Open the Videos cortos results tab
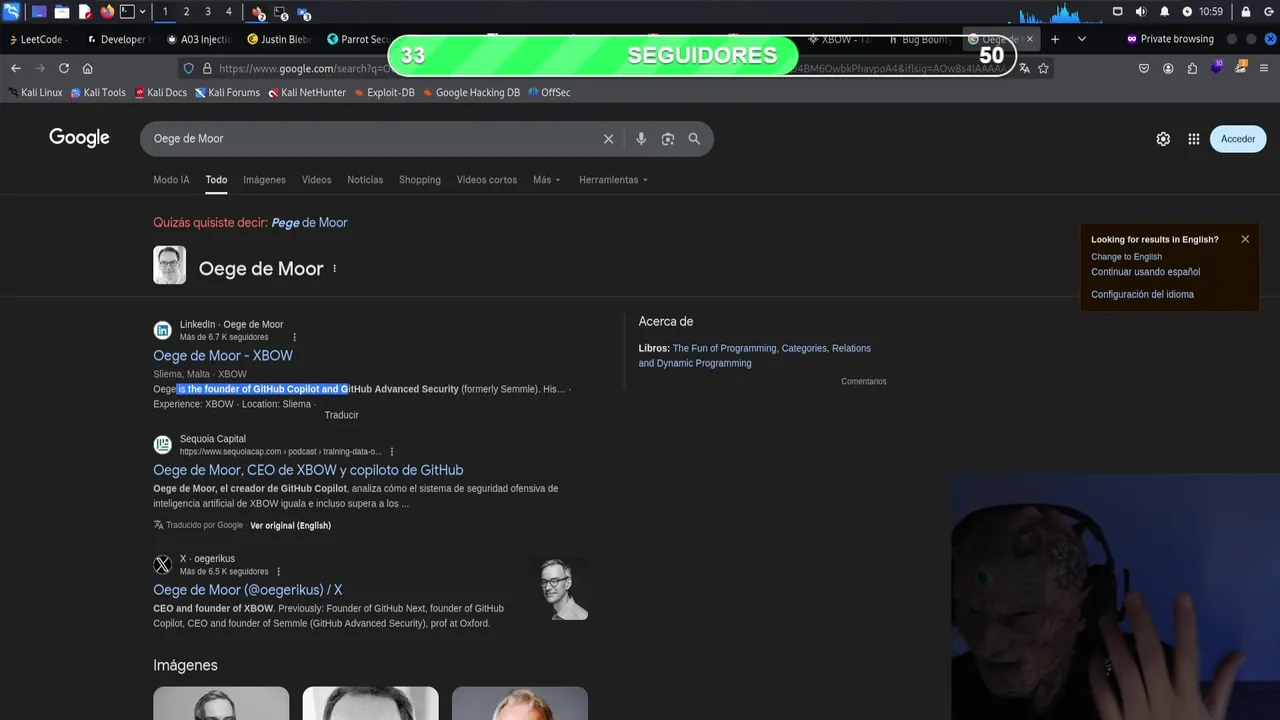This screenshot has height=720, width=1280. 487,180
